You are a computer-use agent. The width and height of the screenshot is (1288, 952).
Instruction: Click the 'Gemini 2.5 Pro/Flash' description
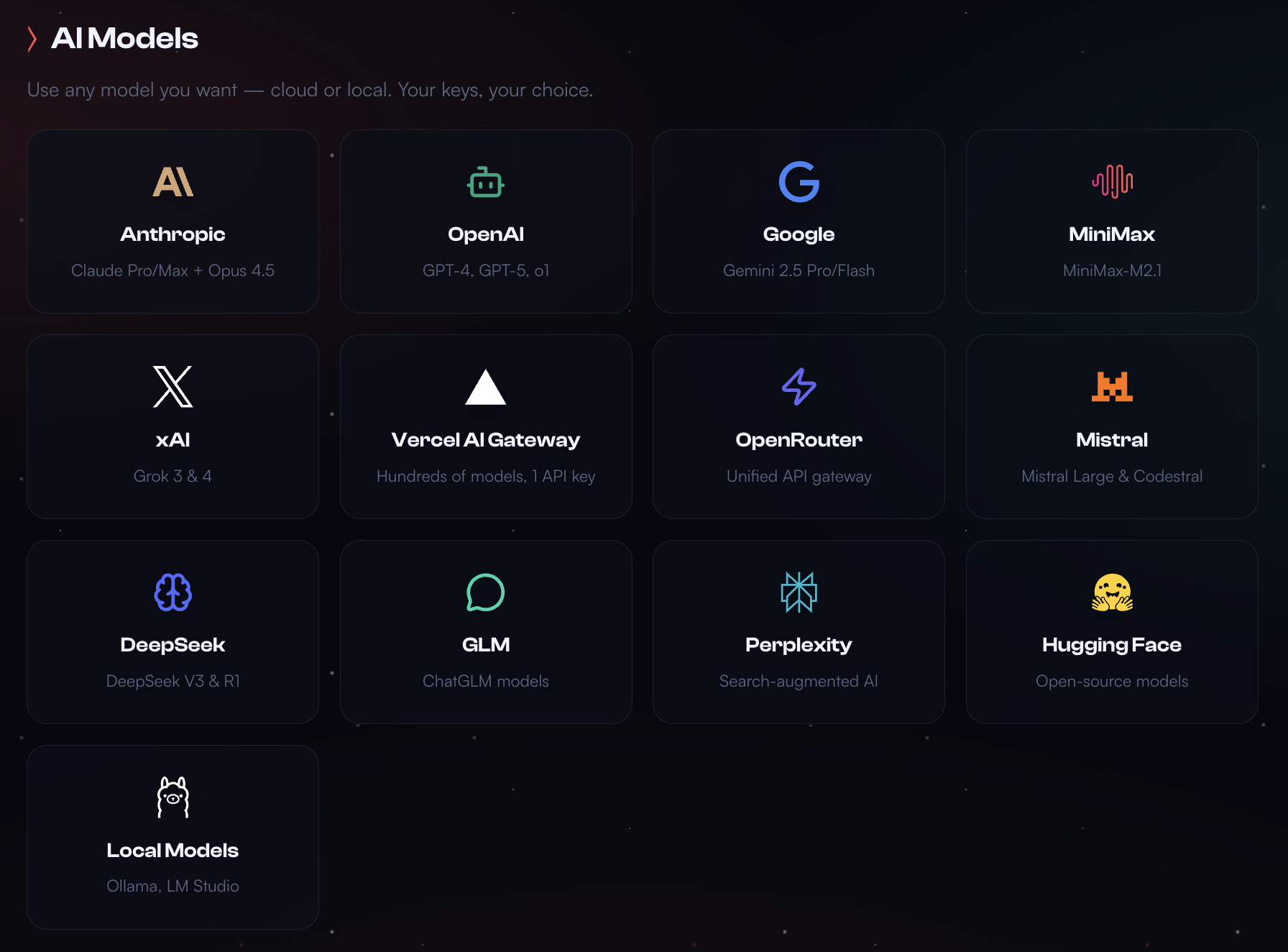pos(799,271)
